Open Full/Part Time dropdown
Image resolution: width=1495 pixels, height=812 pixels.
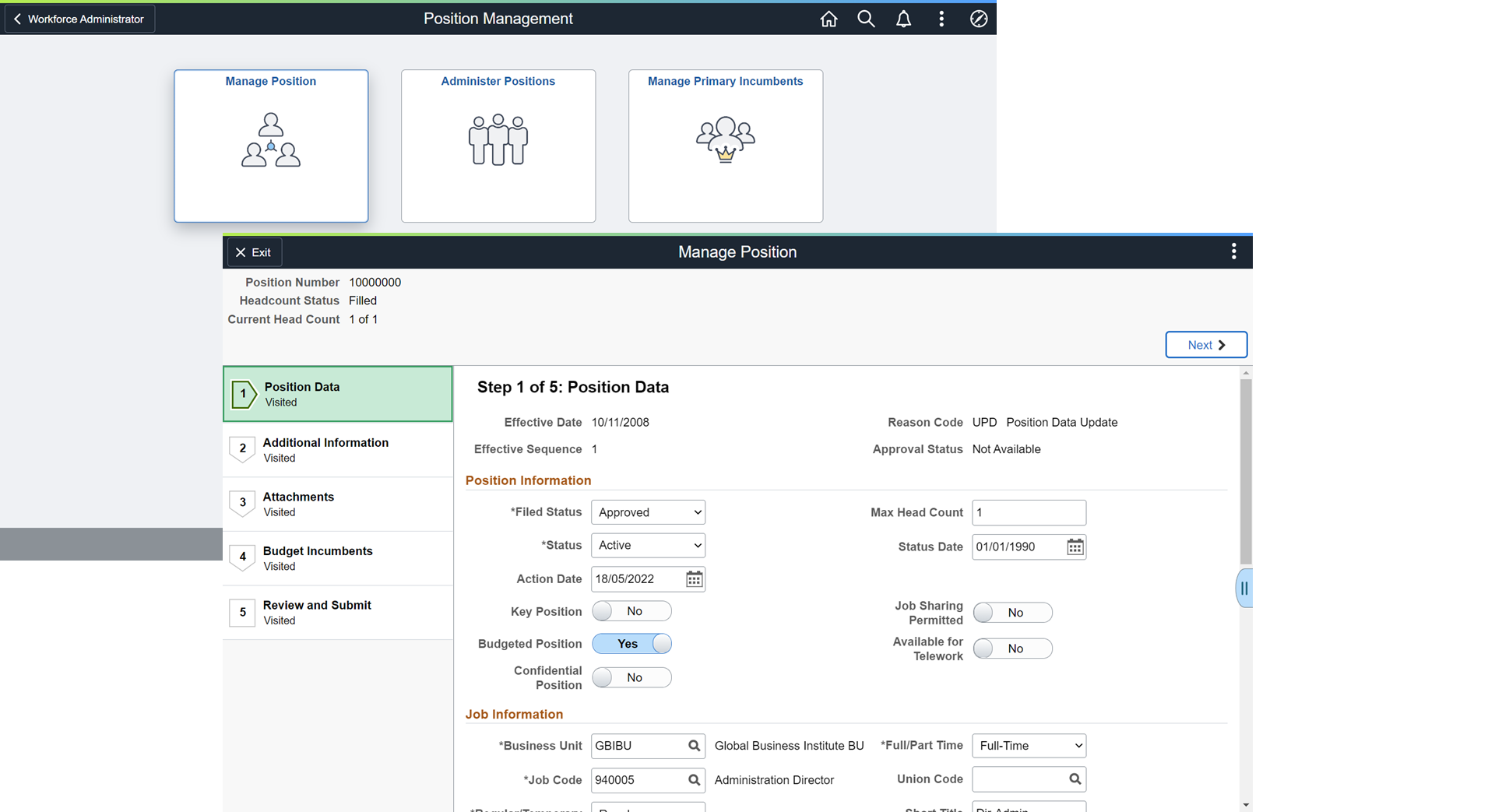pos(1029,746)
